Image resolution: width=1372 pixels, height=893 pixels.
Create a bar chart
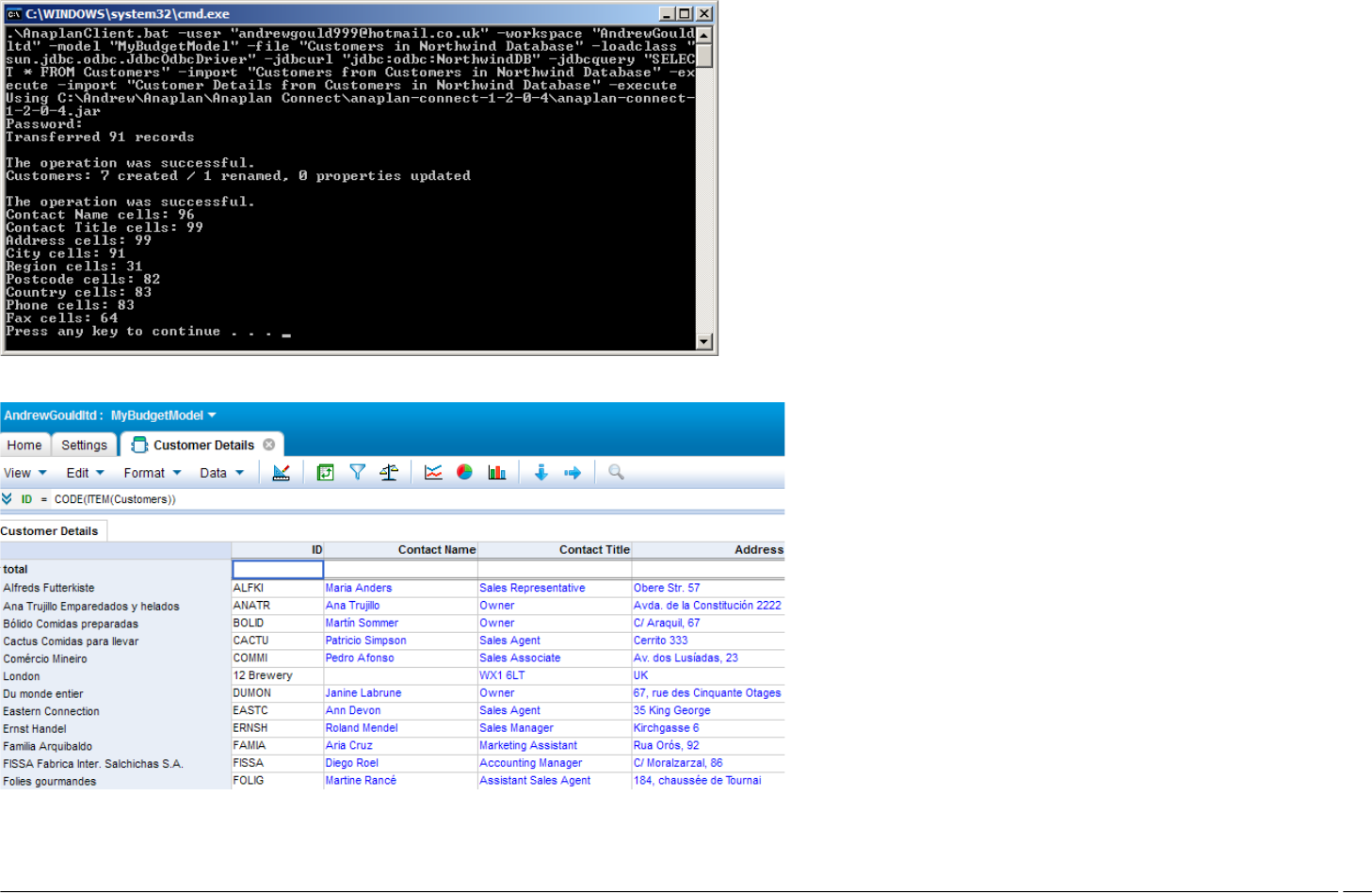[x=496, y=473]
